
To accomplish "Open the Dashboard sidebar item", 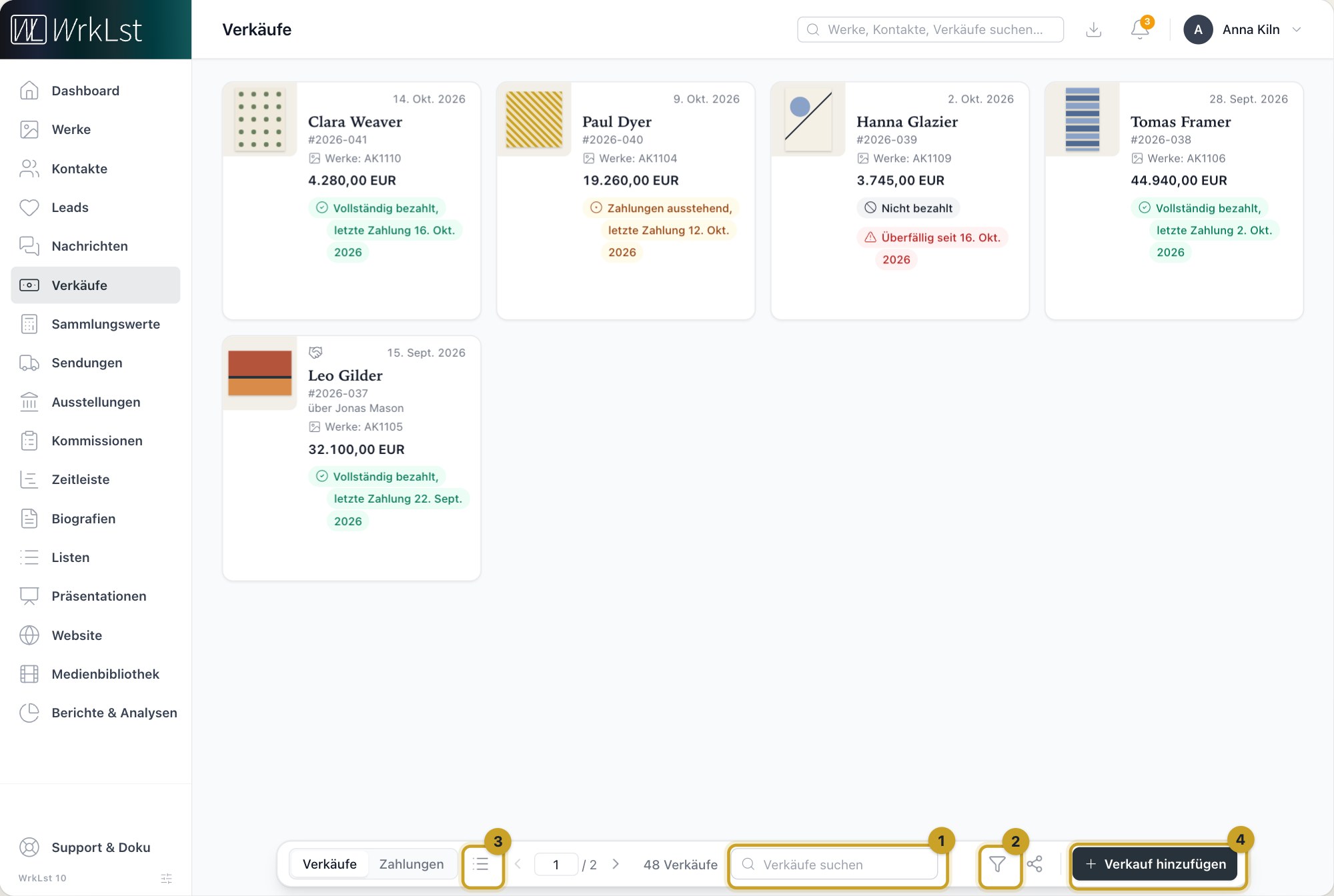I will tap(95, 91).
